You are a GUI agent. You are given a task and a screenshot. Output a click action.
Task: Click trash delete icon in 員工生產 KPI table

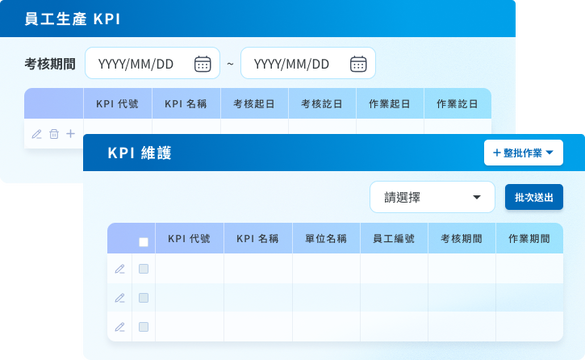(54, 134)
